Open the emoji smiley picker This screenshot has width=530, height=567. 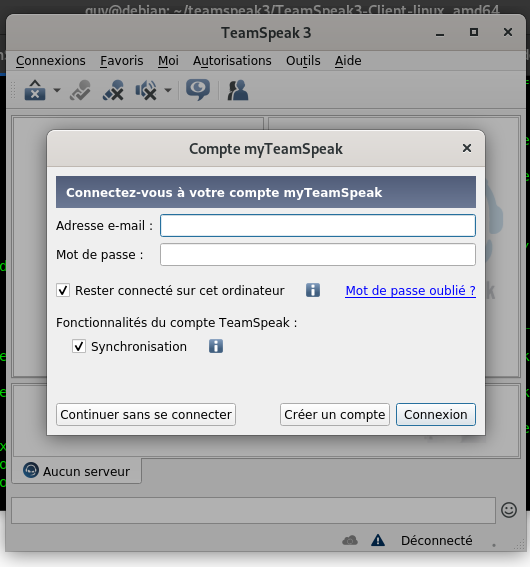point(509,510)
